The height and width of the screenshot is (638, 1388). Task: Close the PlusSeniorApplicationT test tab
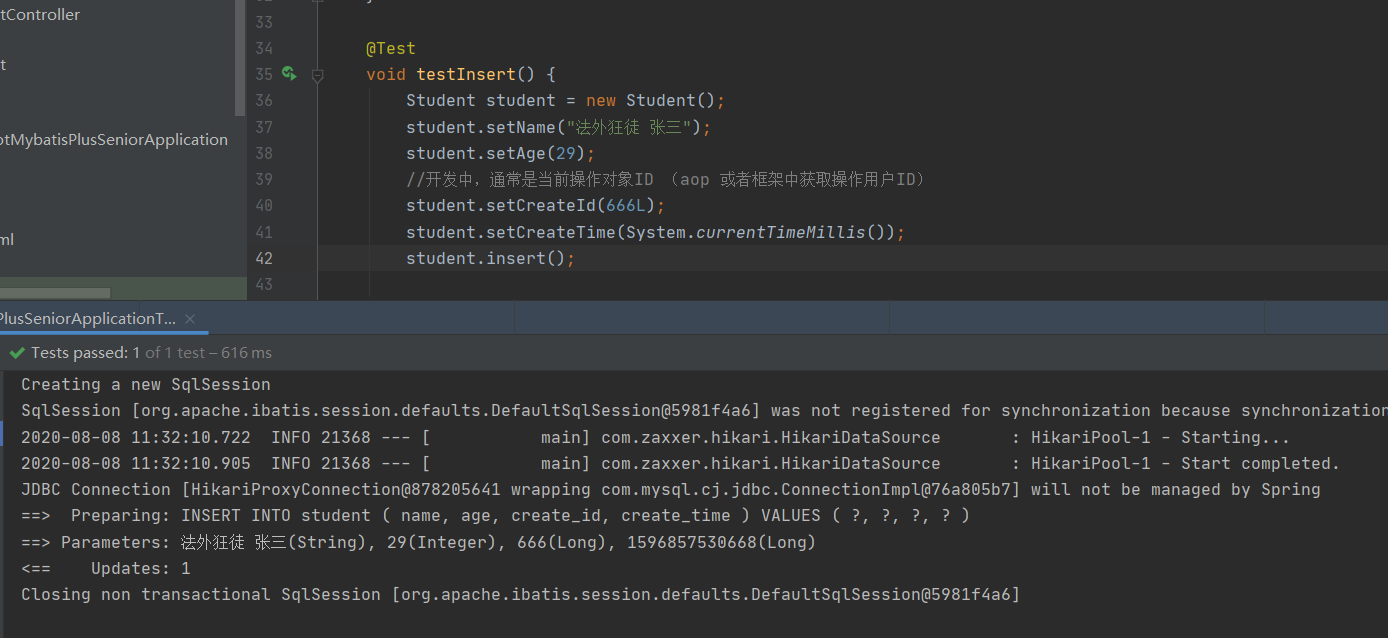coord(190,317)
